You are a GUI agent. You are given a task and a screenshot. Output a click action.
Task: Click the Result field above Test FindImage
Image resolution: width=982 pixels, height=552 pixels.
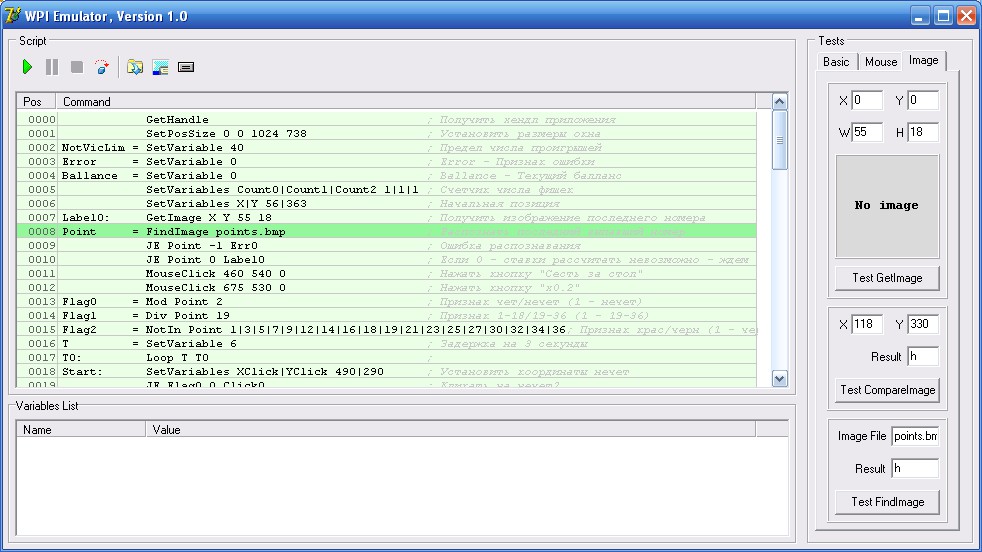915,469
